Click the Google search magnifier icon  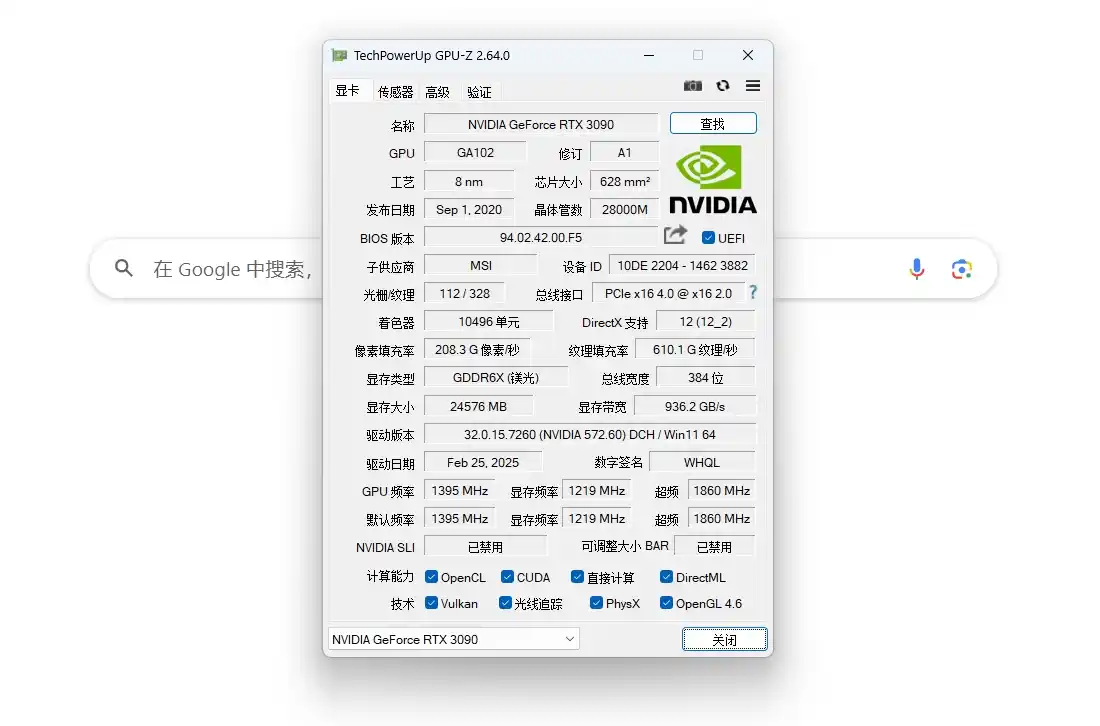click(x=123, y=268)
